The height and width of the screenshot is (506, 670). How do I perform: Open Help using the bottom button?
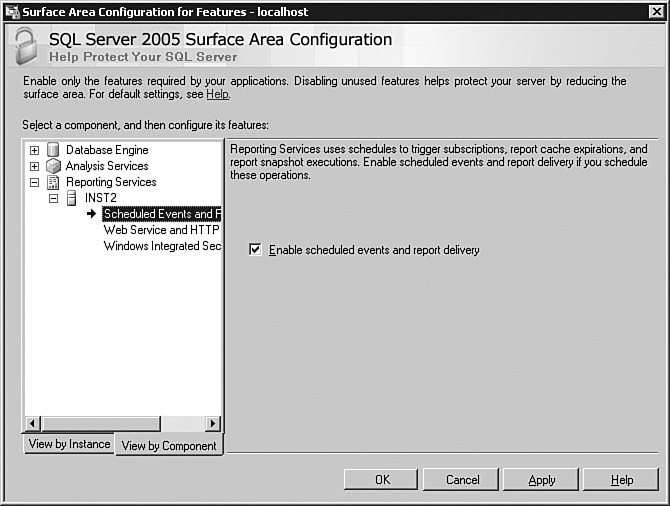click(620, 480)
